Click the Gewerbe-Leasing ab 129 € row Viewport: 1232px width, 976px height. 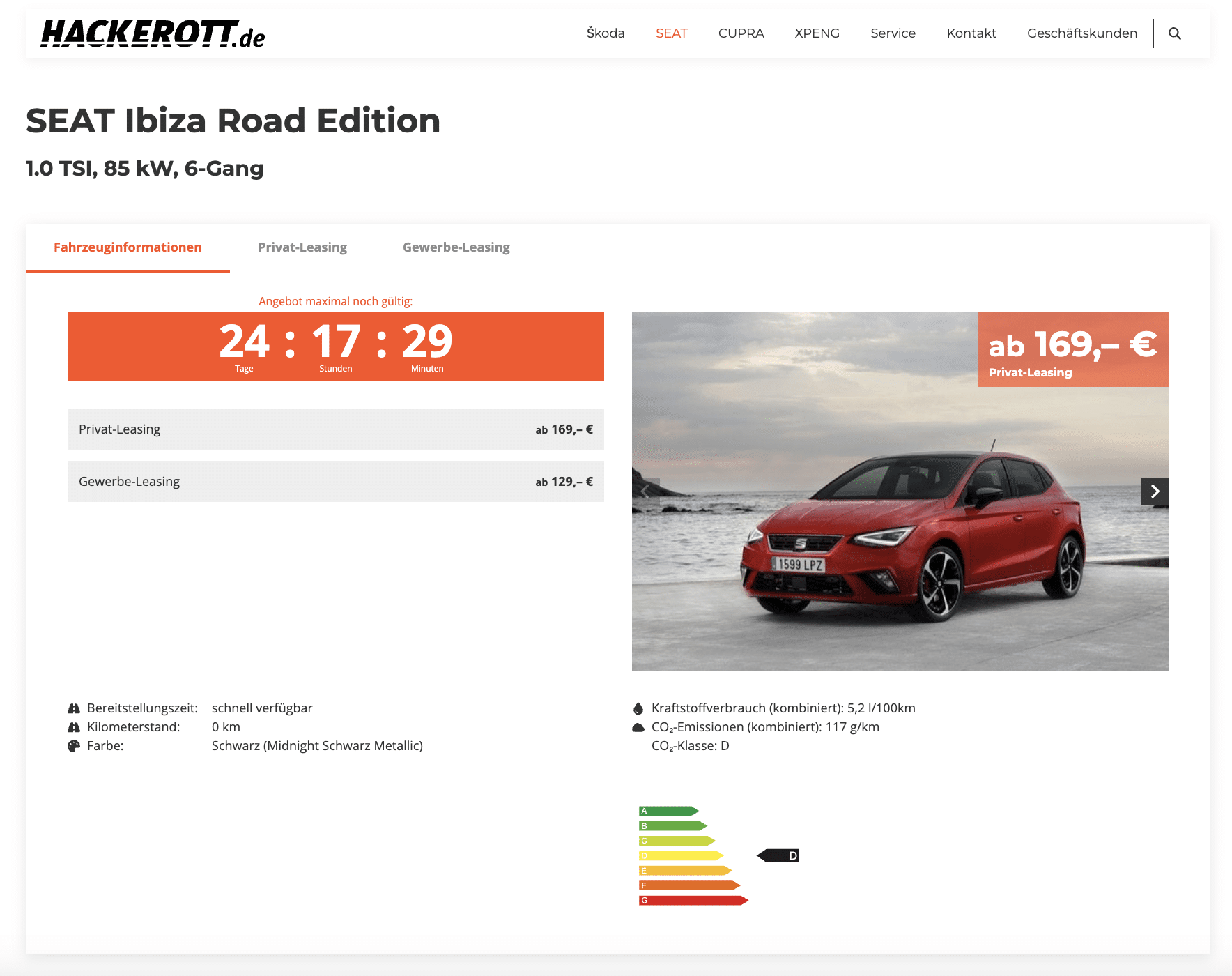tap(335, 482)
